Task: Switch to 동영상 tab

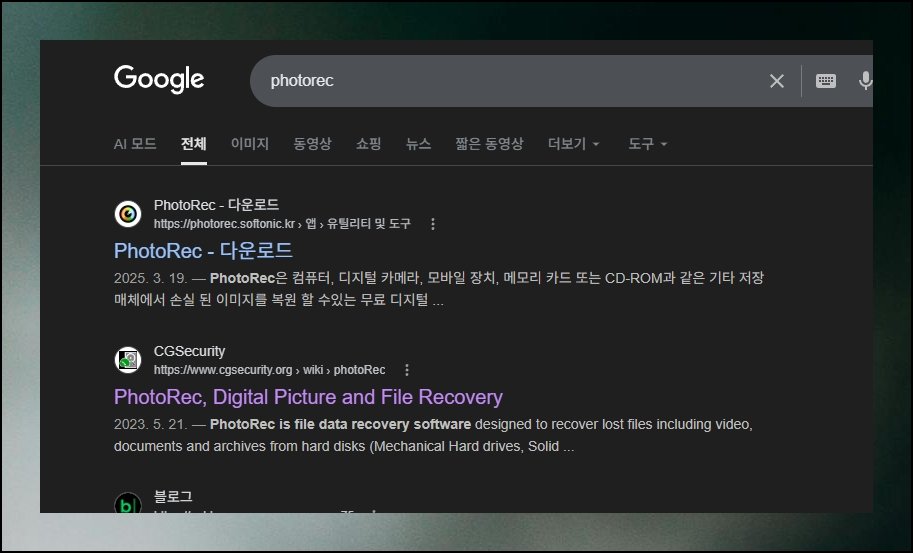Action: point(313,144)
